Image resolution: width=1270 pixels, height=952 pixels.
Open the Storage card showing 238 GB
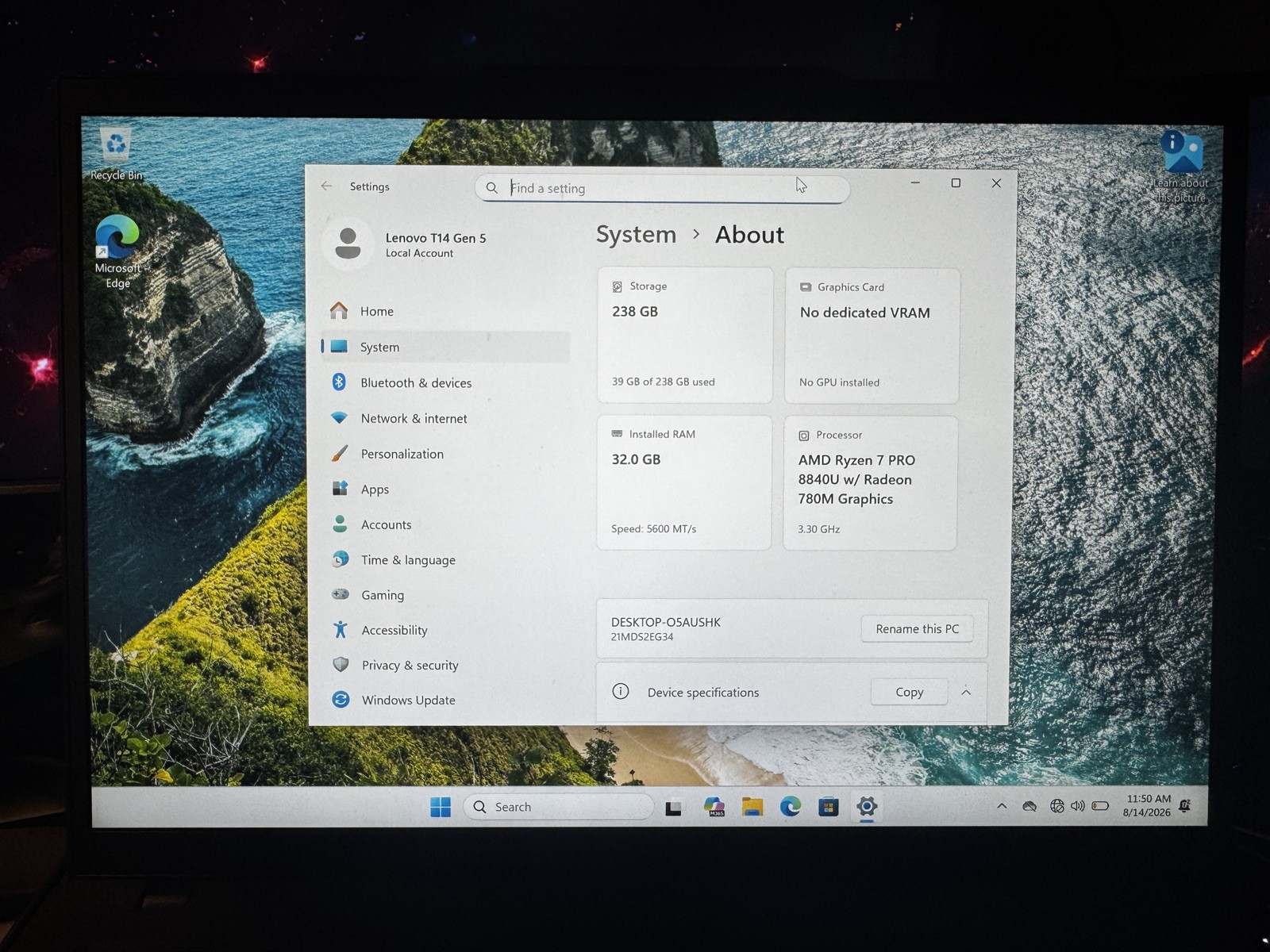685,335
